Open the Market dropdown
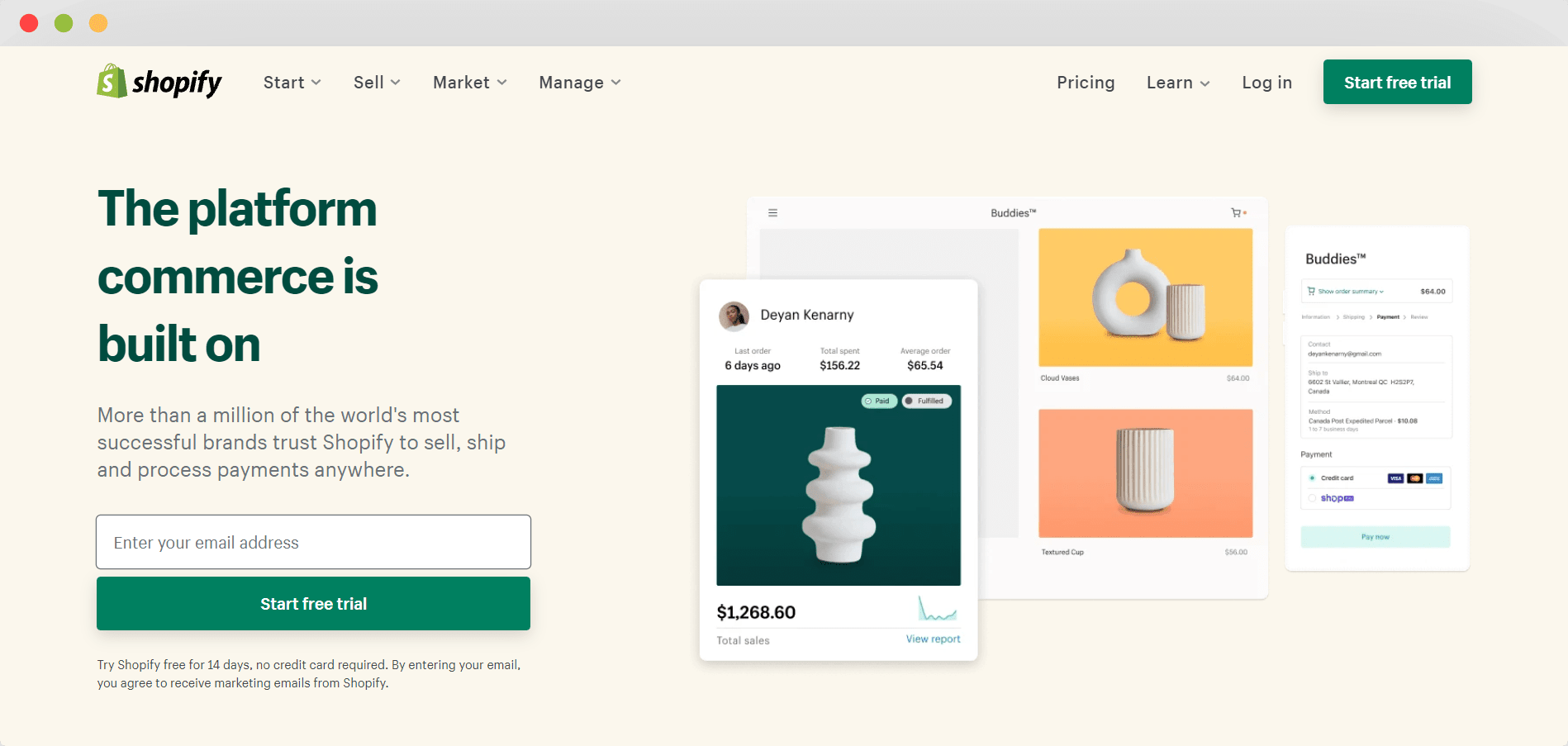The image size is (1568, 746). pos(470,83)
